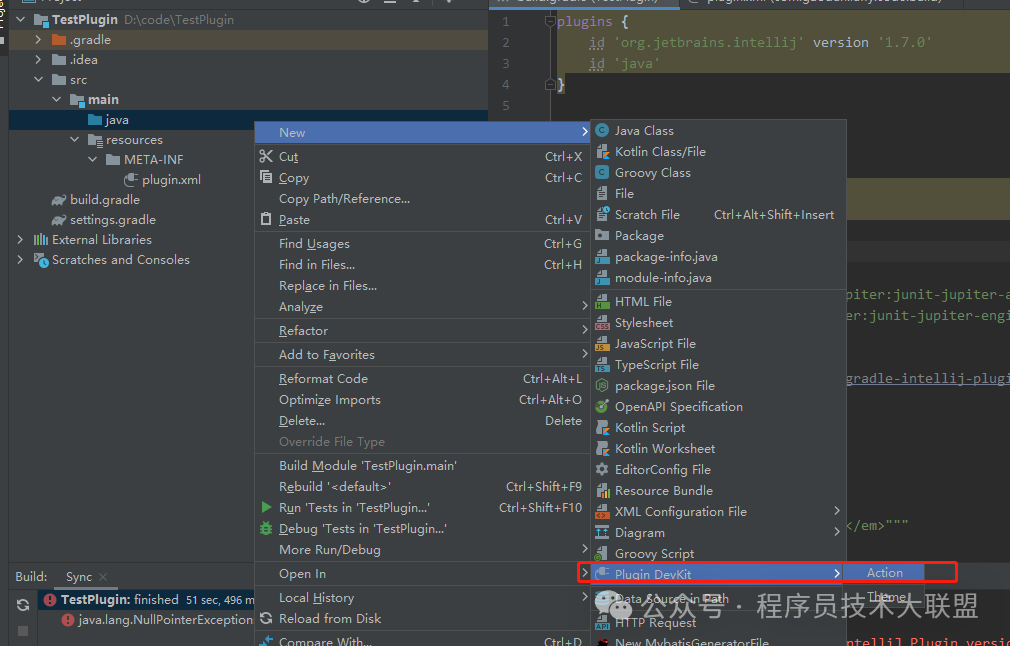Viewport: 1010px width, 646px height.
Task: Select Reformat Code menu item
Action: [423, 379]
